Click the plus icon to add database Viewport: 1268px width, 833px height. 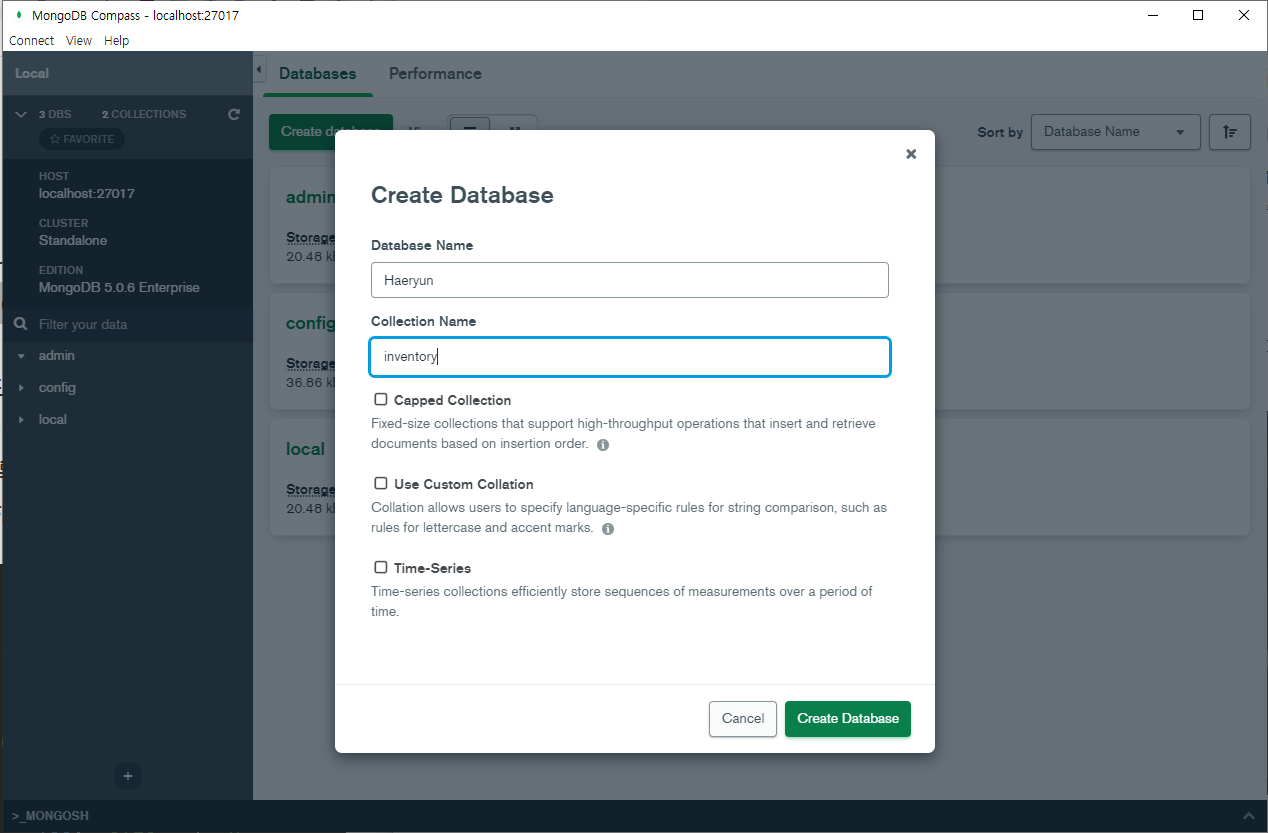pos(128,776)
